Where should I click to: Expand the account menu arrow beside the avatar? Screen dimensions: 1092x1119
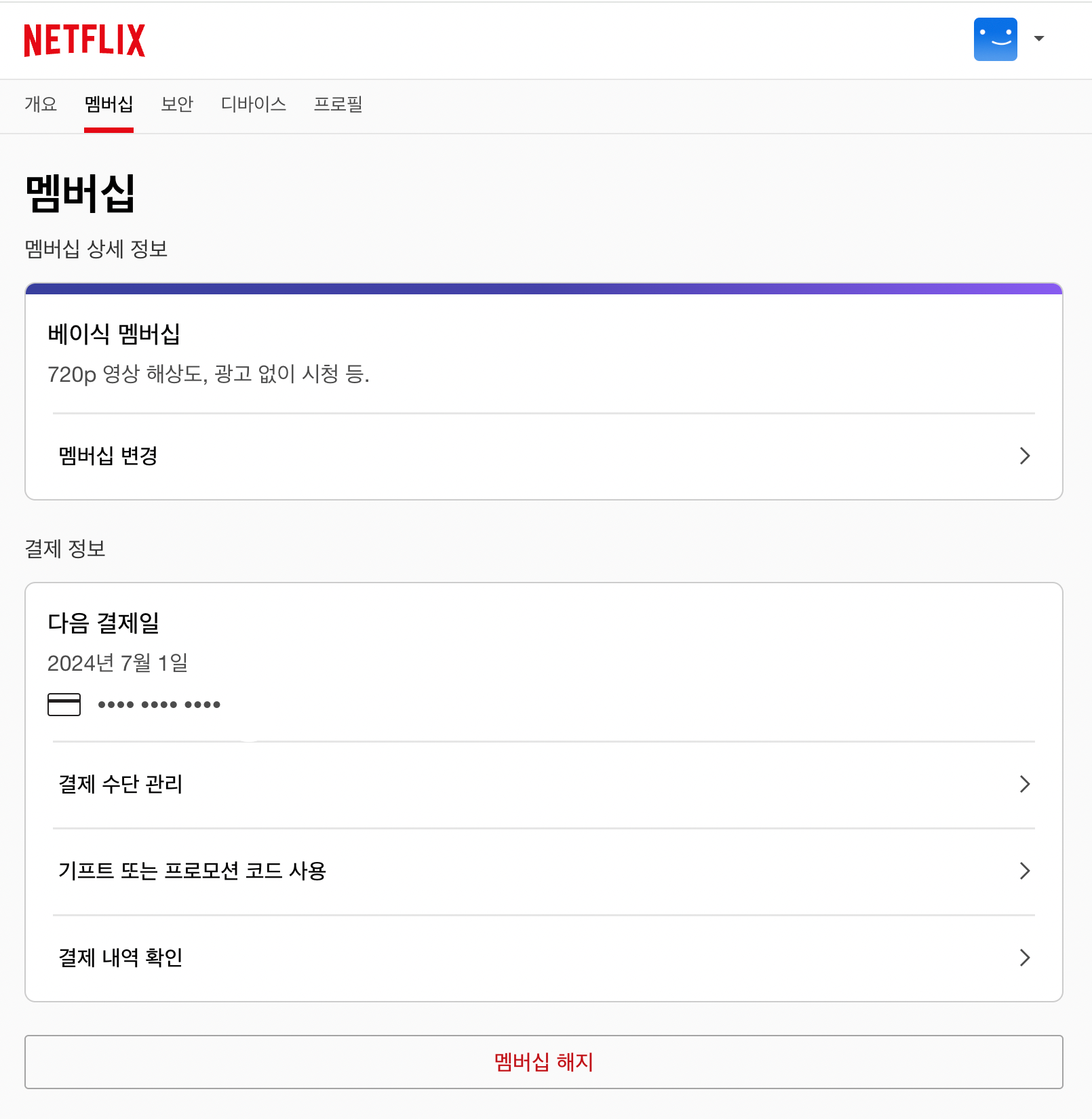pos(1039,39)
